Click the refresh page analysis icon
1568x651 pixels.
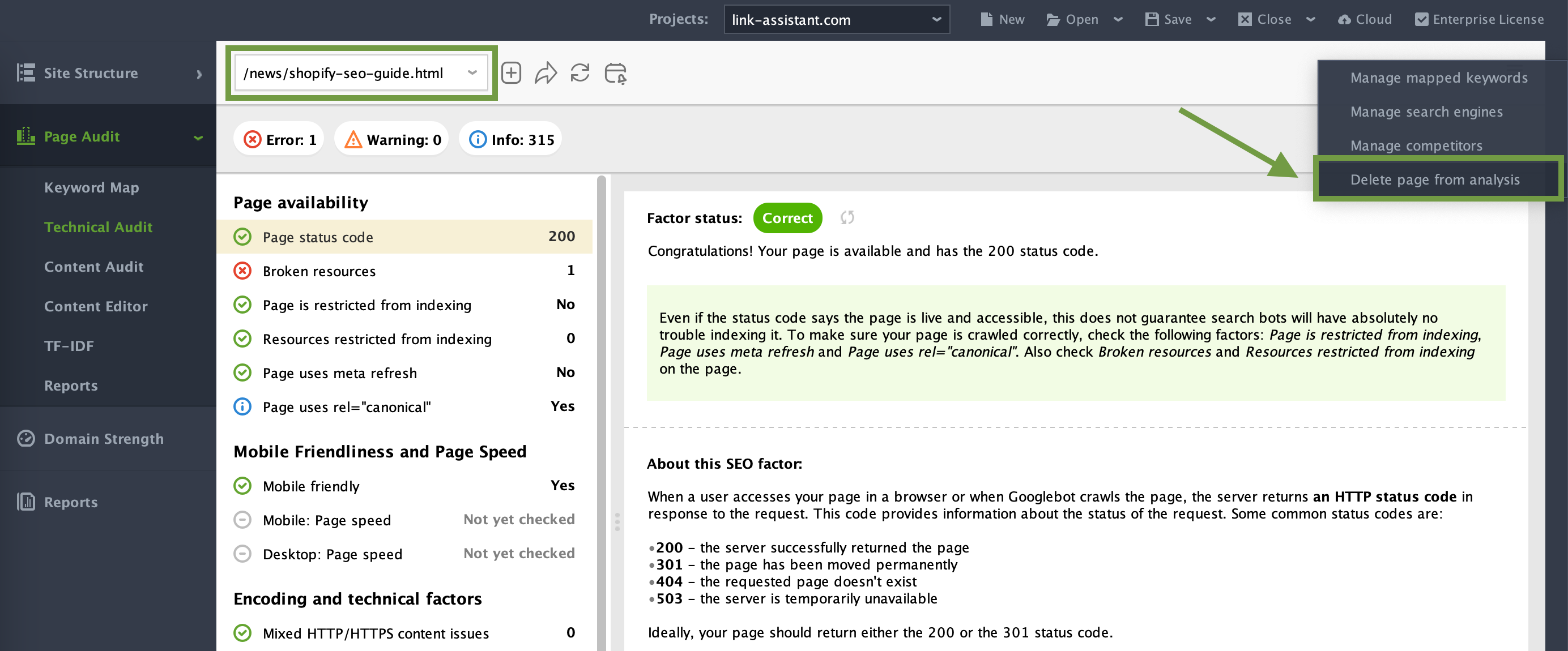(x=580, y=73)
